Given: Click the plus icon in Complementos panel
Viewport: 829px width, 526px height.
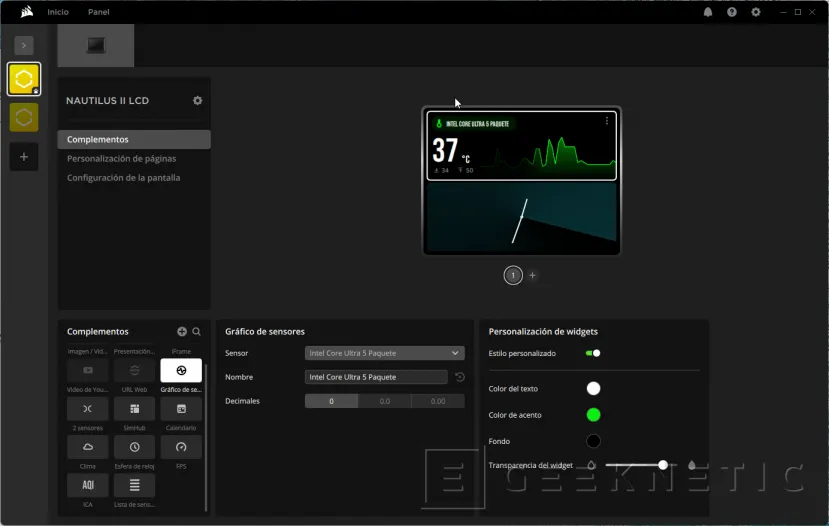Looking at the screenshot, I should tap(182, 331).
